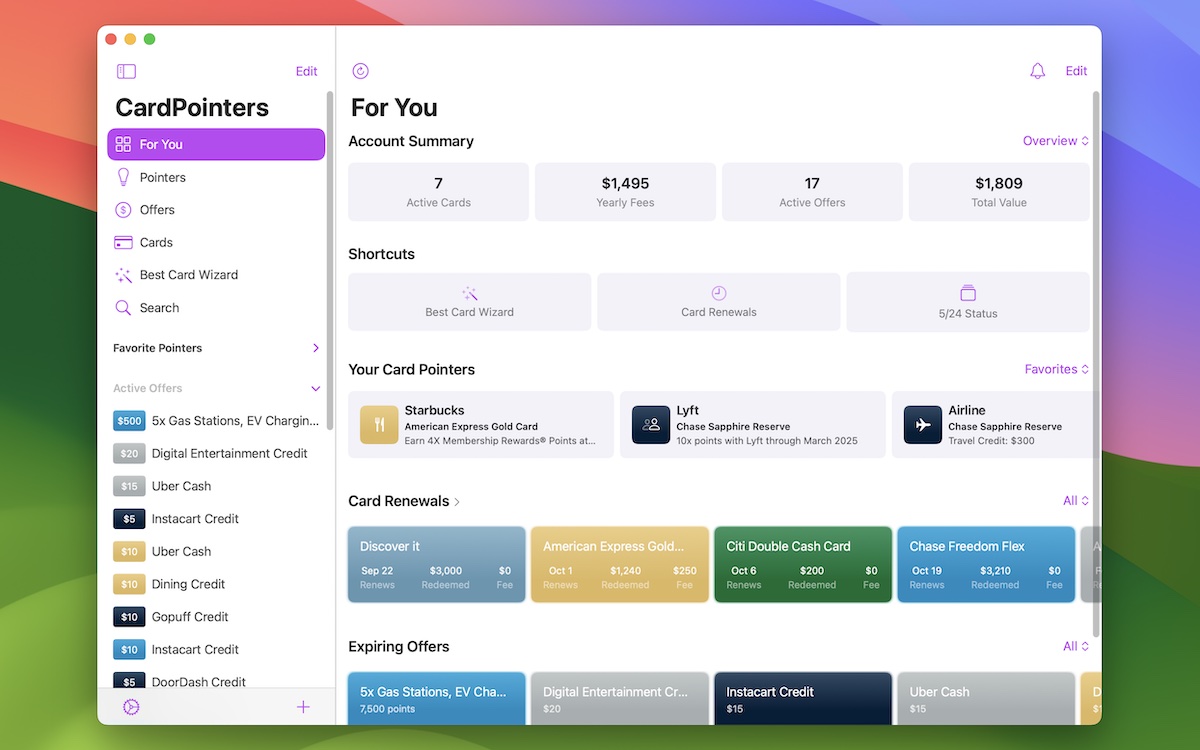Open settings gear at sidebar bottom
The image size is (1200, 750).
[x=131, y=707]
